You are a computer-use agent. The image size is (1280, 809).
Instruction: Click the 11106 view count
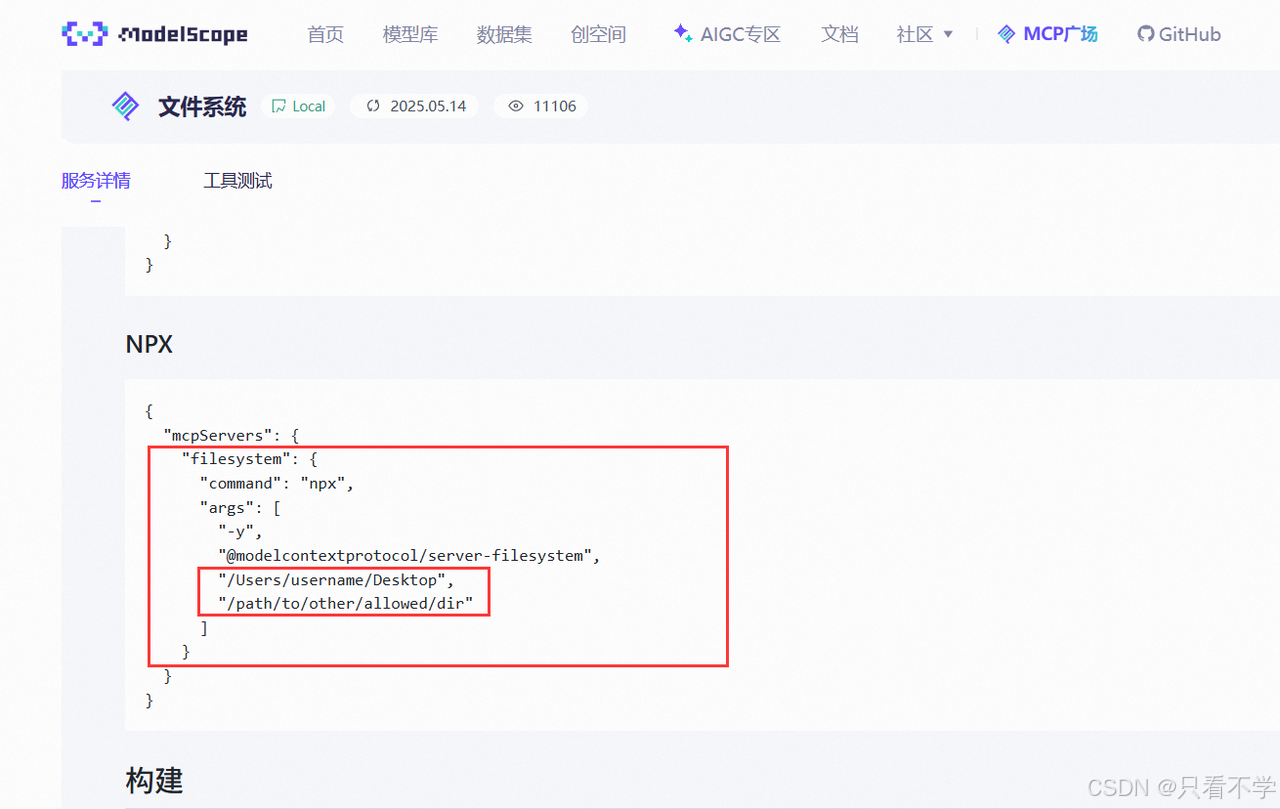555,106
